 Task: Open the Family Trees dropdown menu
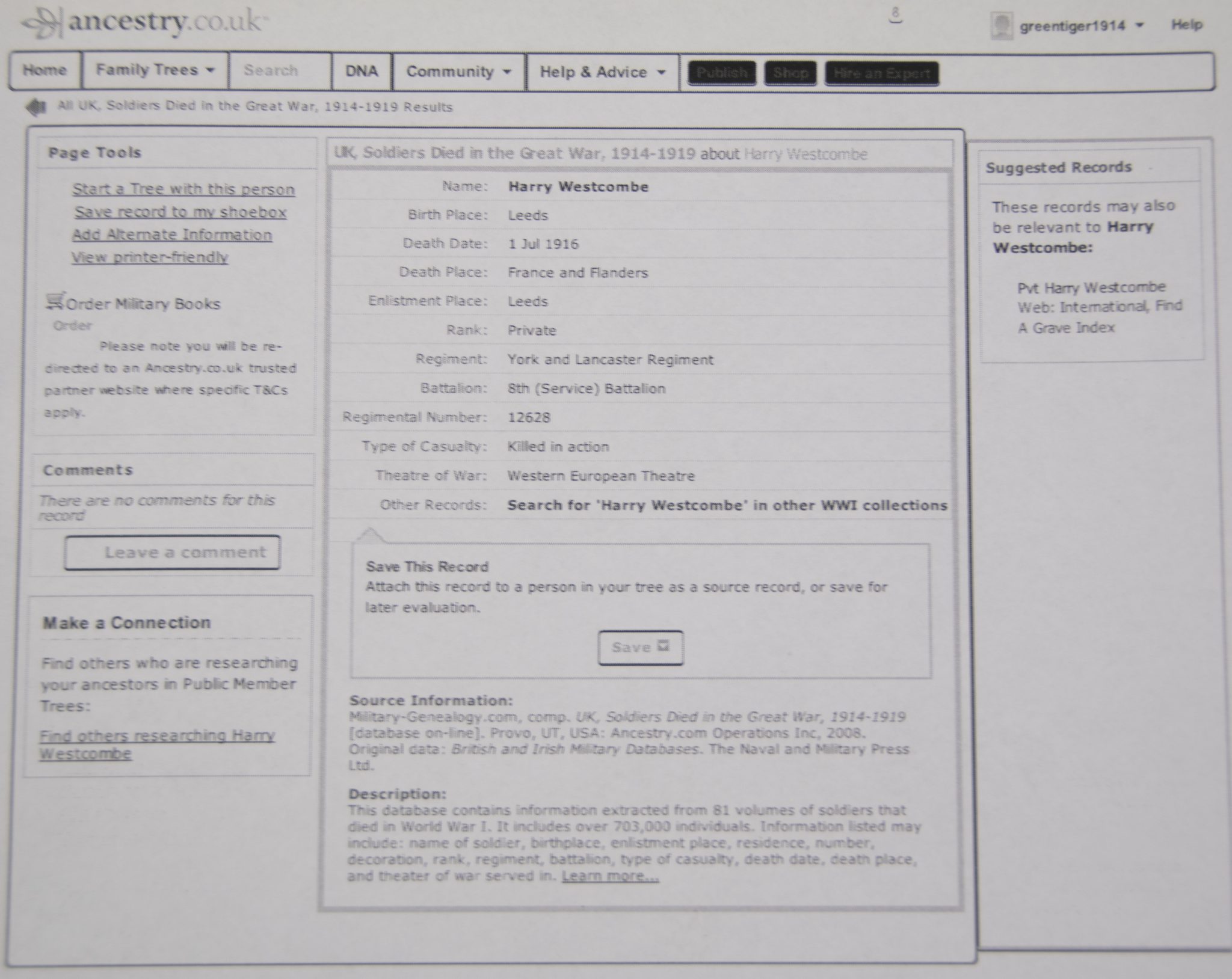point(155,70)
